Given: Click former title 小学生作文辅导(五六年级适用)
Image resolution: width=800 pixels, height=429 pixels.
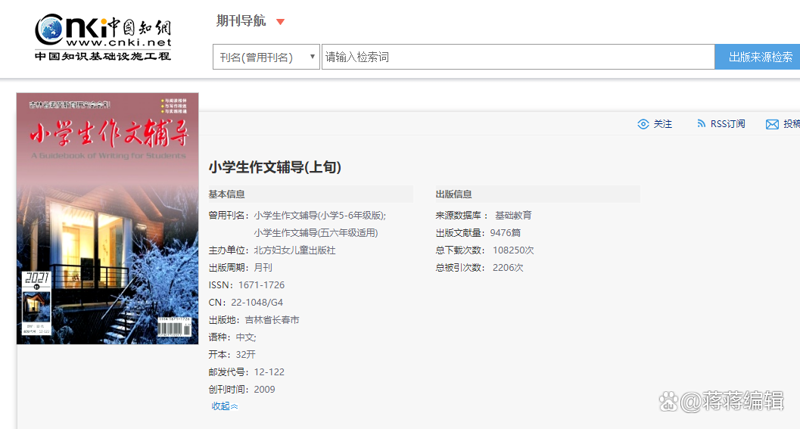Looking at the screenshot, I should (x=316, y=233).
